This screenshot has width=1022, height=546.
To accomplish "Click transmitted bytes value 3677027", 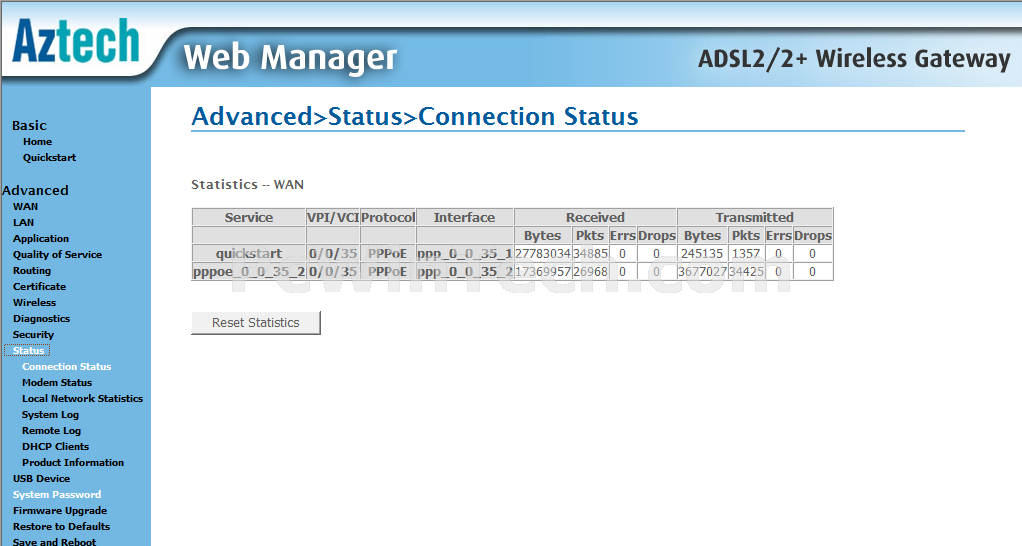I will tap(702, 272).
